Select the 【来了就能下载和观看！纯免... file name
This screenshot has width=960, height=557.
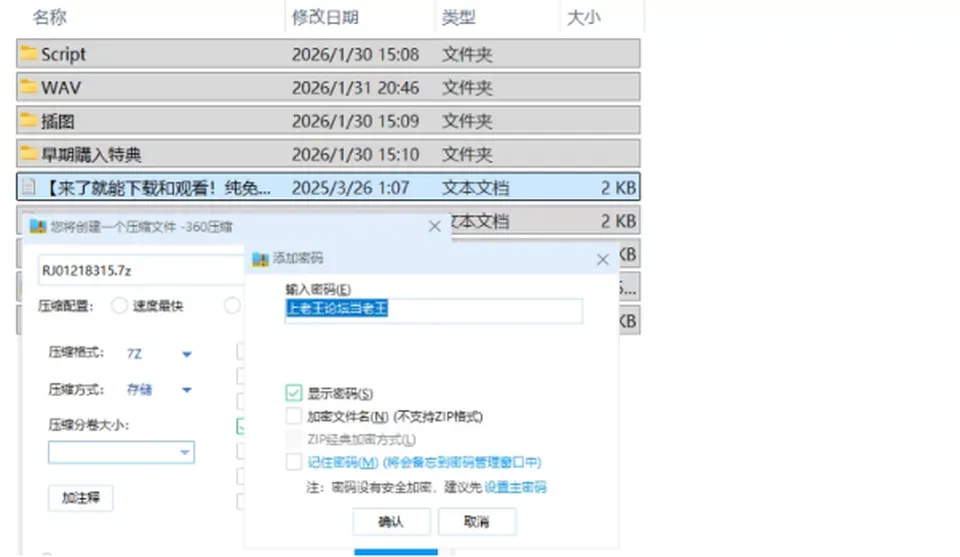[157, 188]
